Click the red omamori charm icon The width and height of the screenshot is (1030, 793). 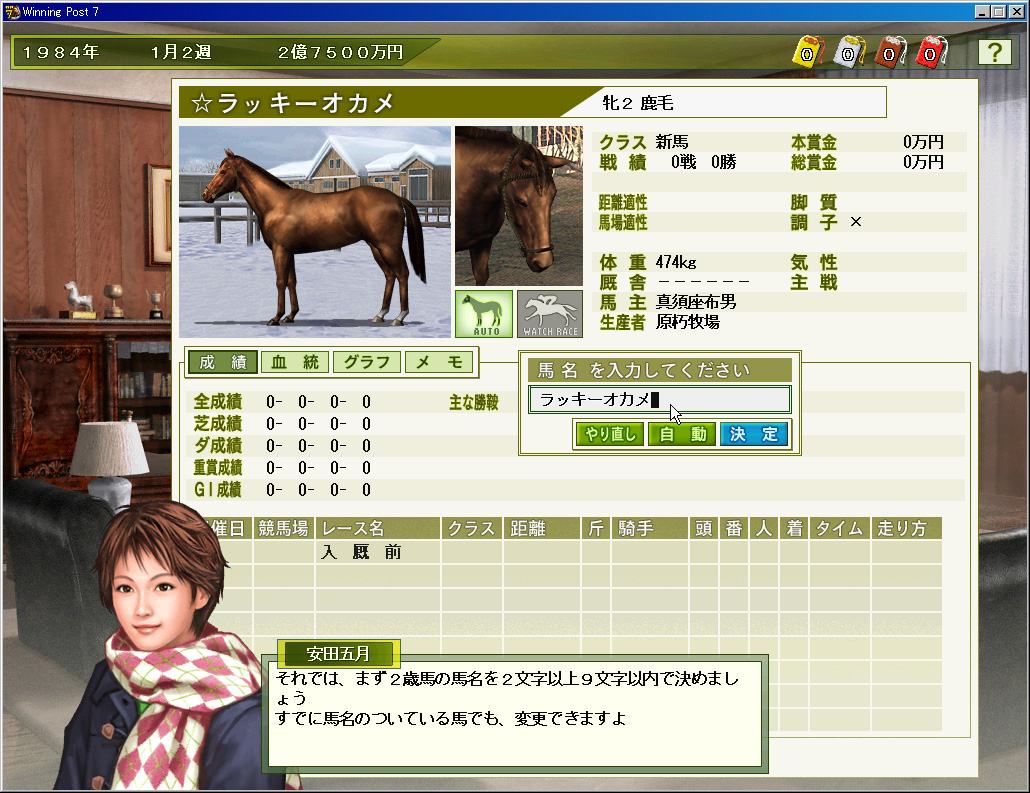[x=931, y=52]
